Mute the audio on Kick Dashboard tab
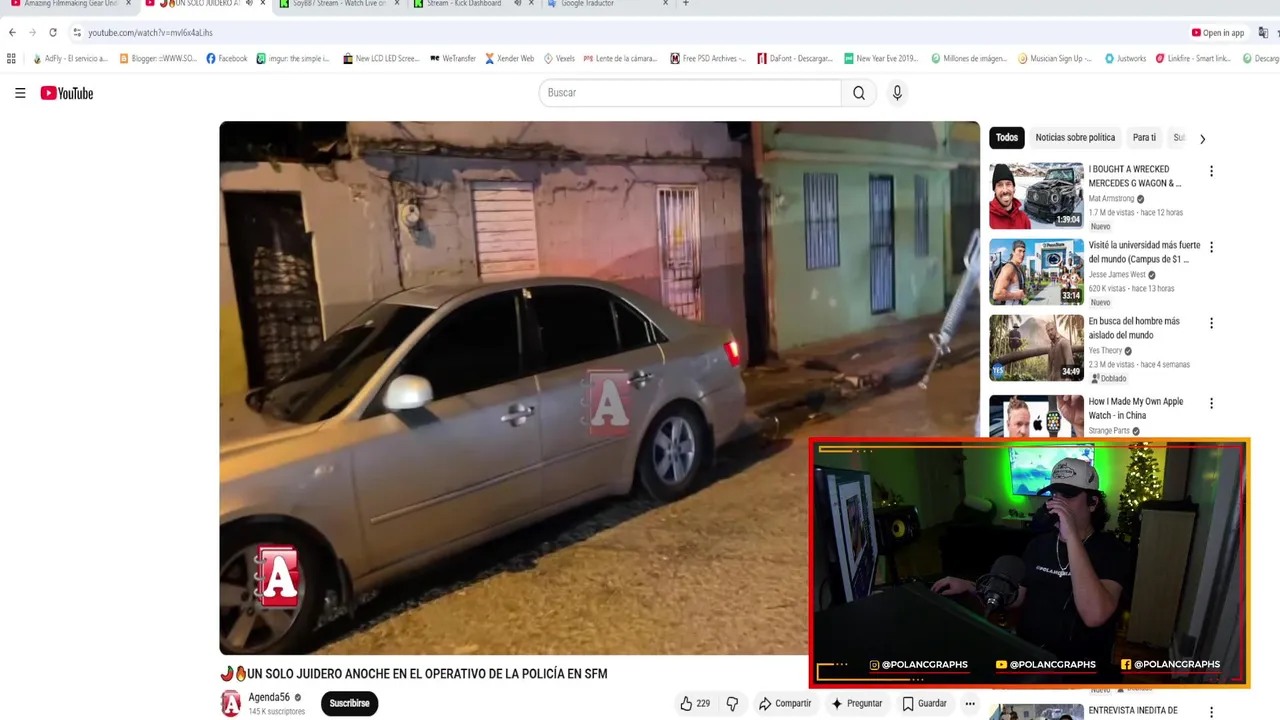 coord(518,4)
